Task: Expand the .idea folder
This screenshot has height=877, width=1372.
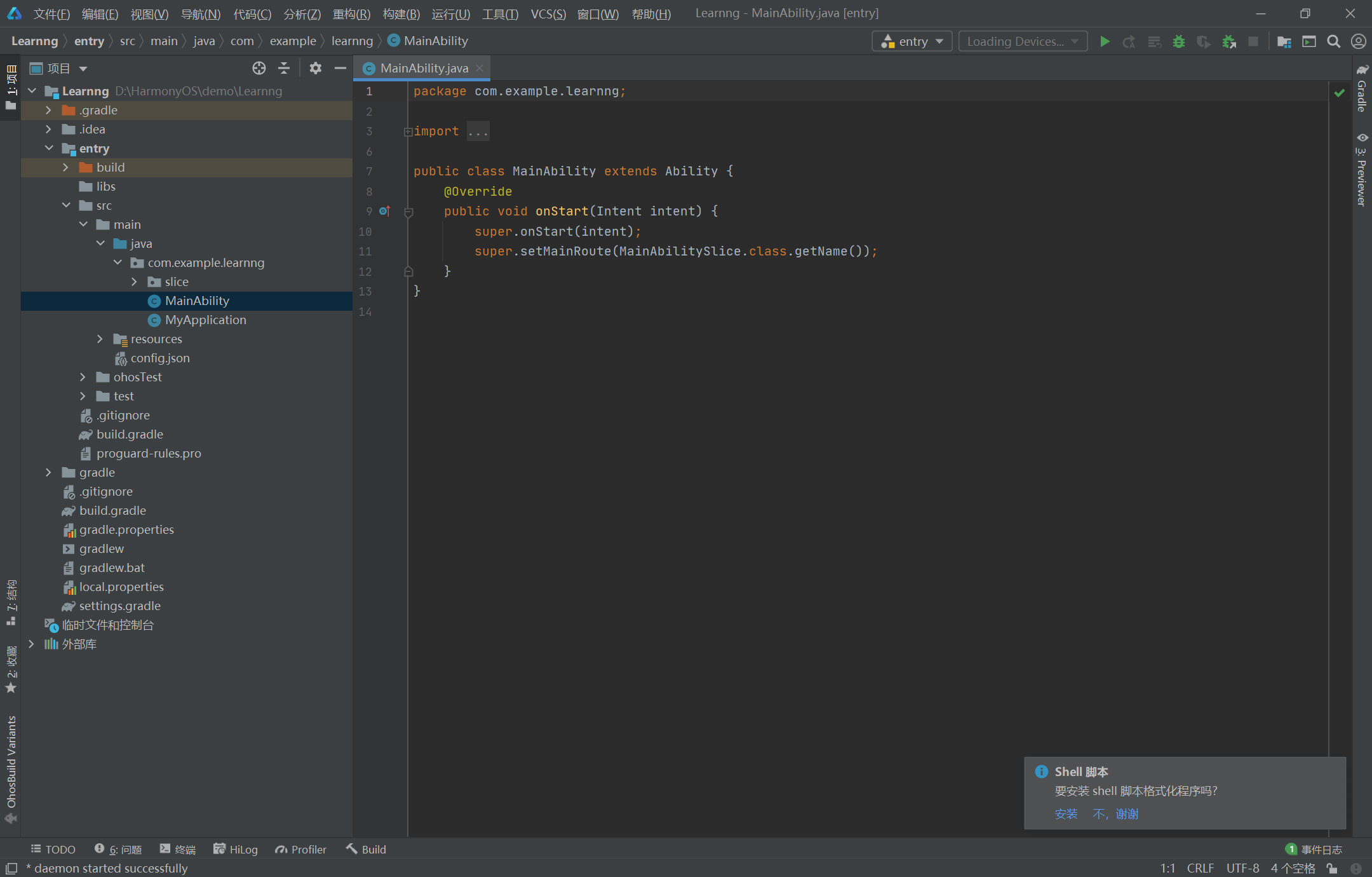Action: 48,129
